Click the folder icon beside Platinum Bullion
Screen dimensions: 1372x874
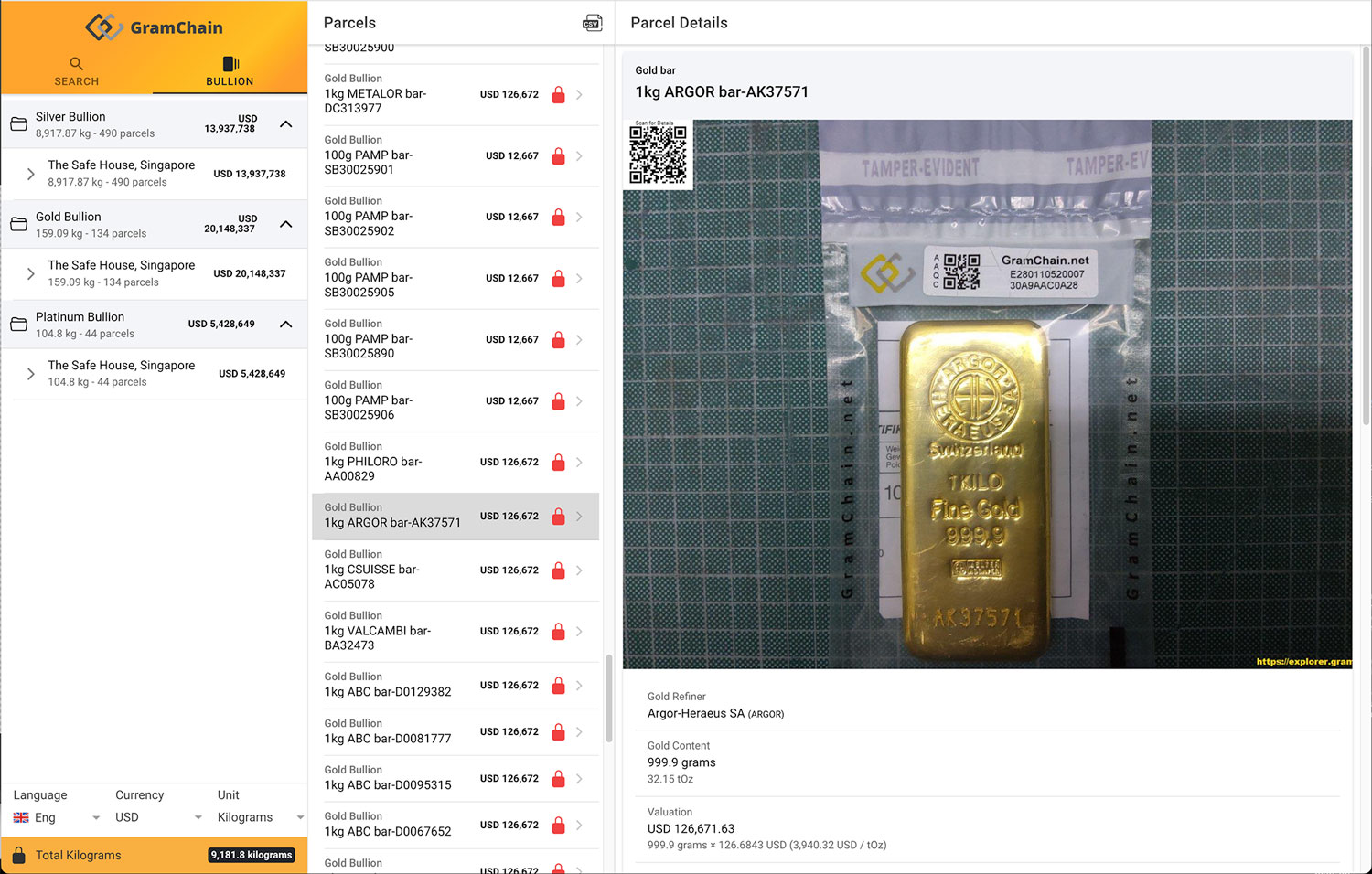pyautogui.click(x=18, y=325)
